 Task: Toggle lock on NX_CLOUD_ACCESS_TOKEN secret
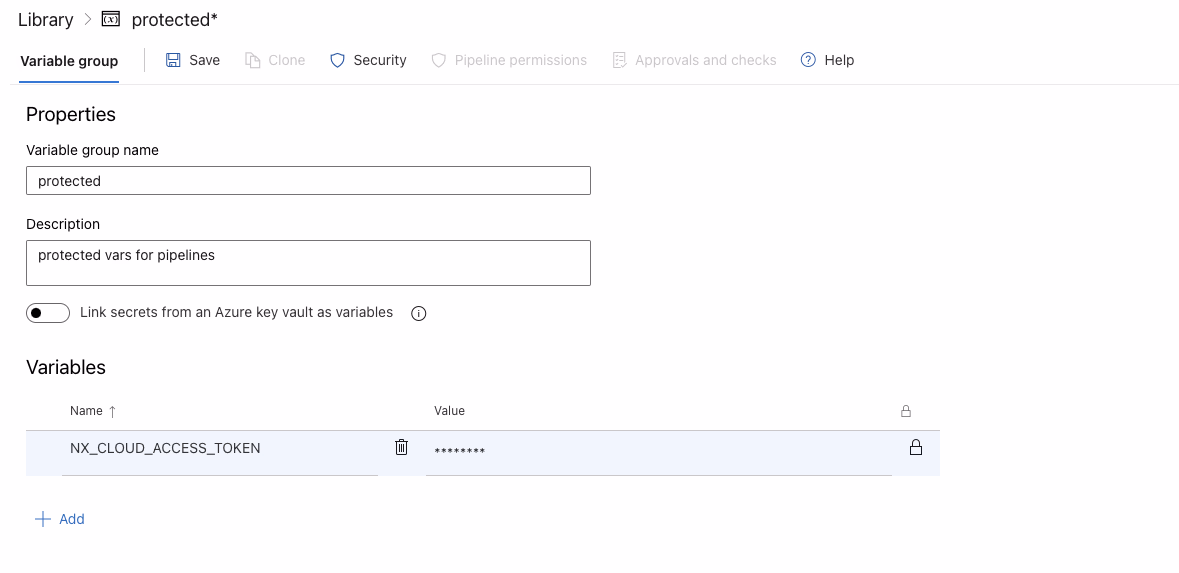point(915,447)
